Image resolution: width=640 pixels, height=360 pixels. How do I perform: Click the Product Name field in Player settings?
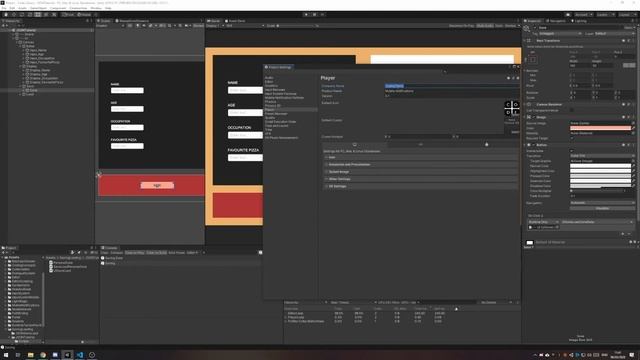click(451, 91)
